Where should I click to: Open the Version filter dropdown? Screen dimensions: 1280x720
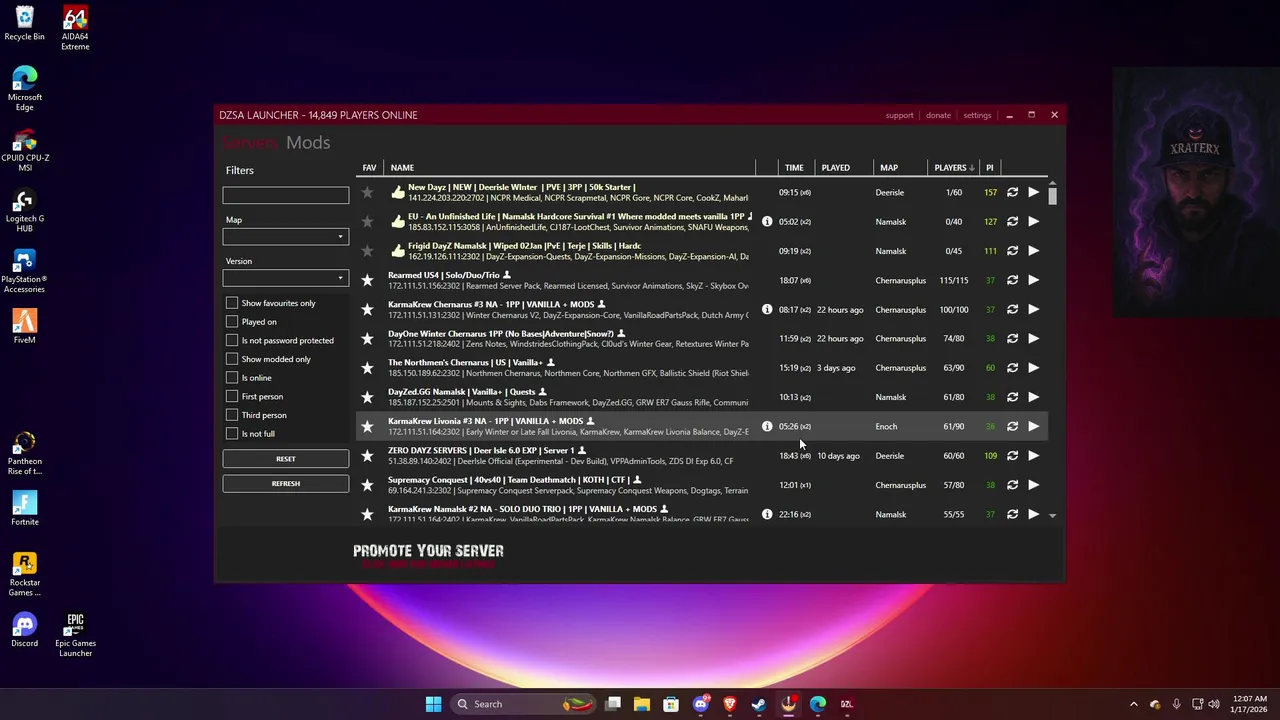[x=285, y=278]
